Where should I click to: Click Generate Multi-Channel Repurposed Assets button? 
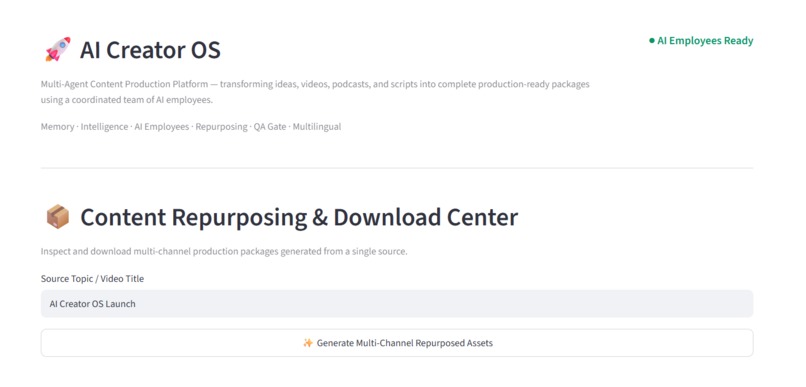click(397, 343)
